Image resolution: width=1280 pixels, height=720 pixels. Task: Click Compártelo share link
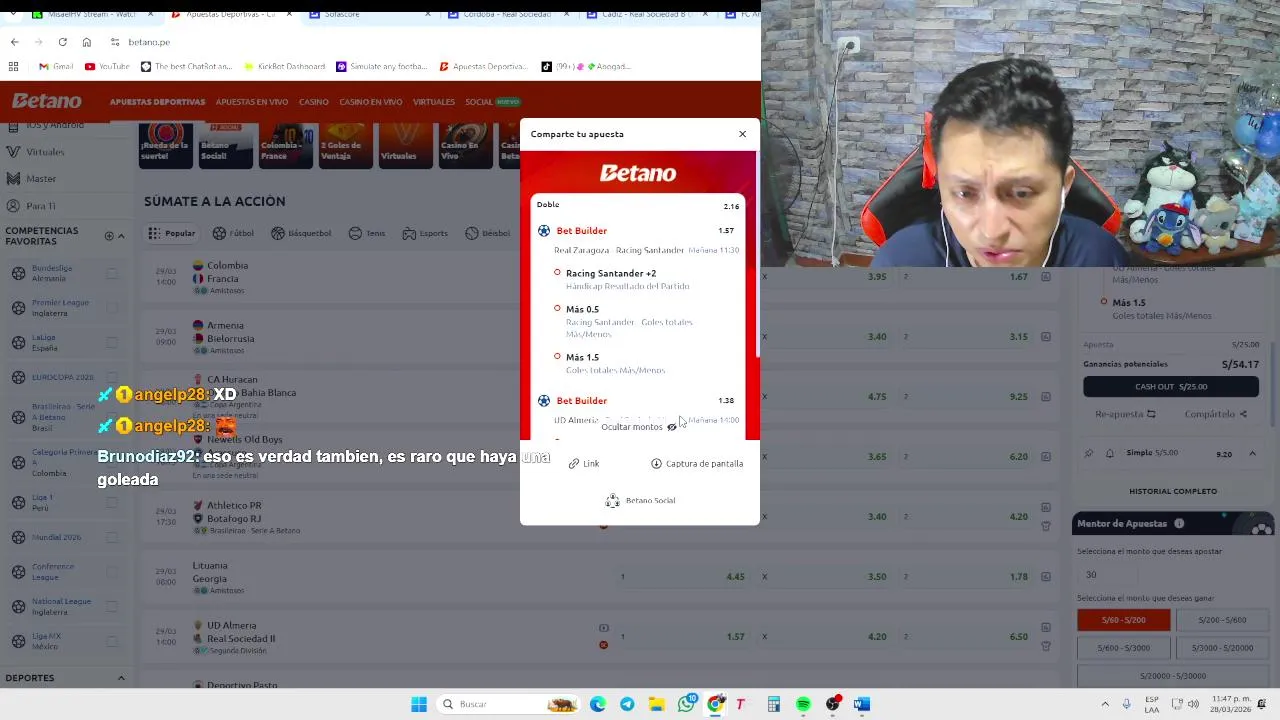tap(1215, 414)
